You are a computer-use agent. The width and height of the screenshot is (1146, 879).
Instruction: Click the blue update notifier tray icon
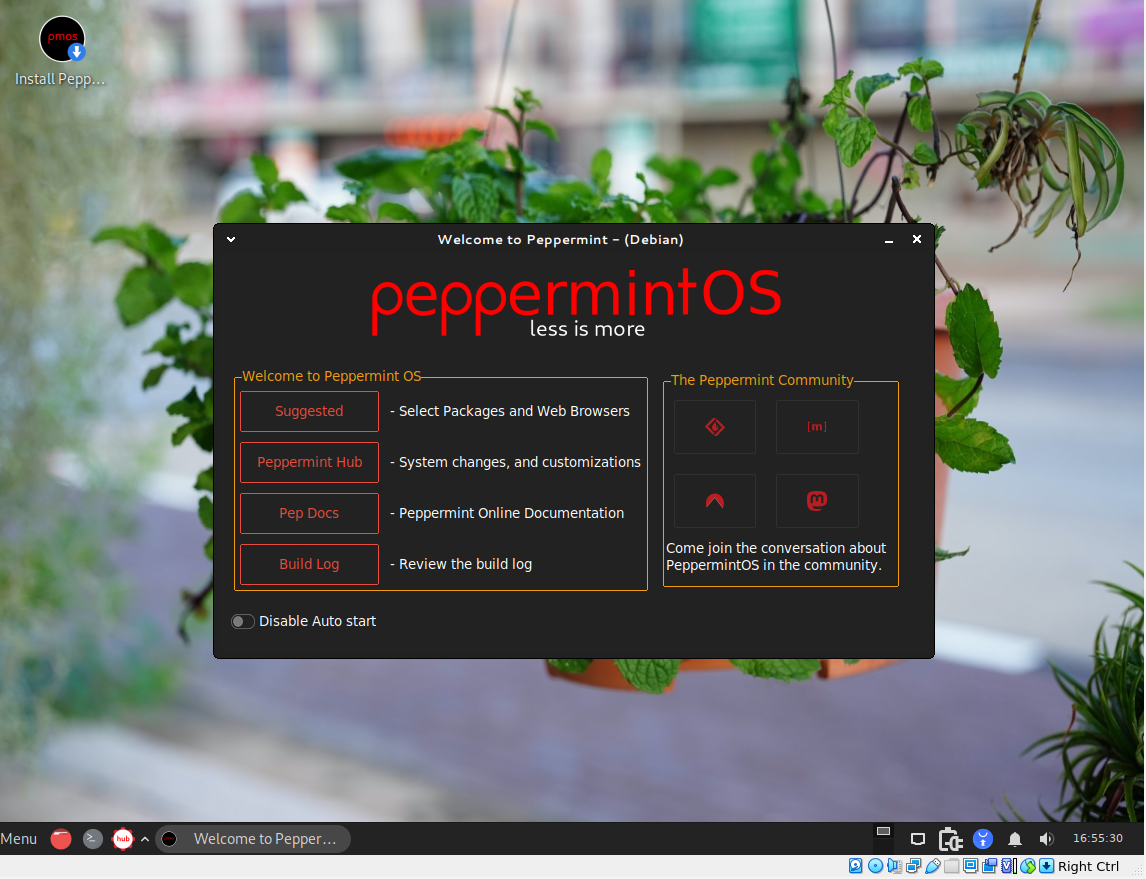(x=983, y=839)
